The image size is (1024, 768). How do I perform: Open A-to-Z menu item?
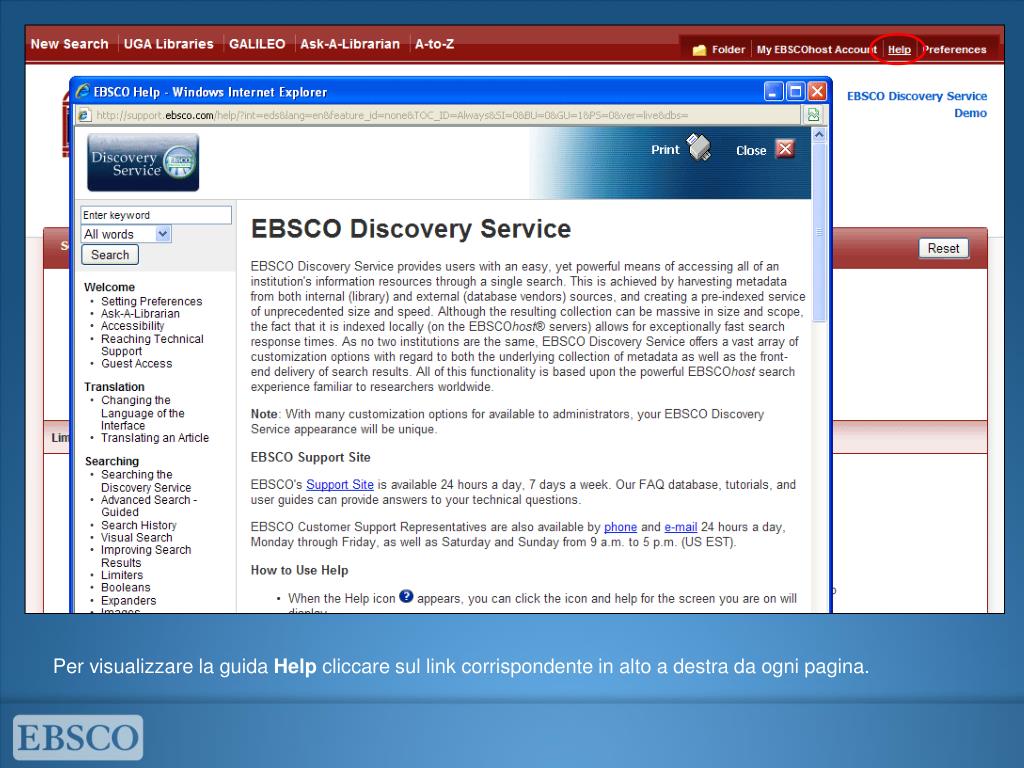[434, 44]
